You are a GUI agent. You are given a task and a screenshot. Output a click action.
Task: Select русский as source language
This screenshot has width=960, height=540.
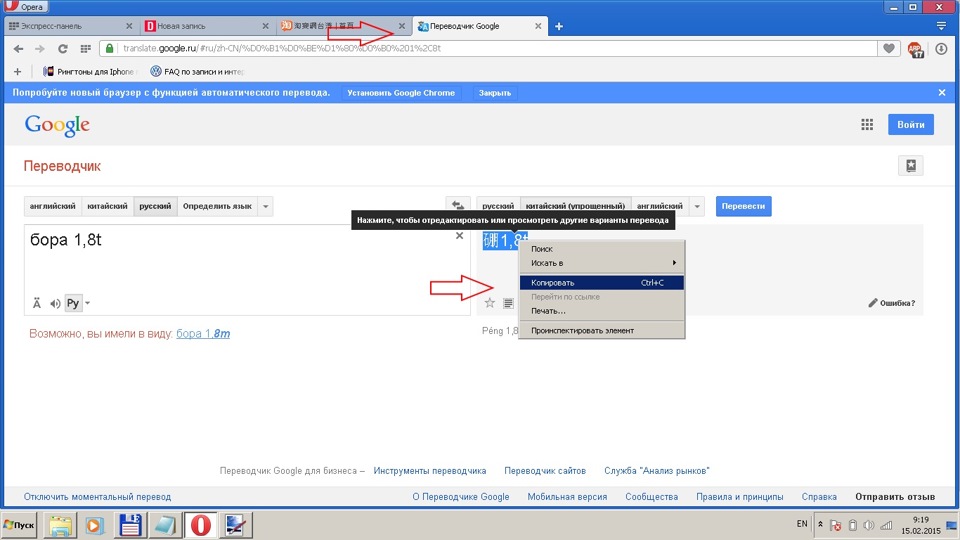155,206
